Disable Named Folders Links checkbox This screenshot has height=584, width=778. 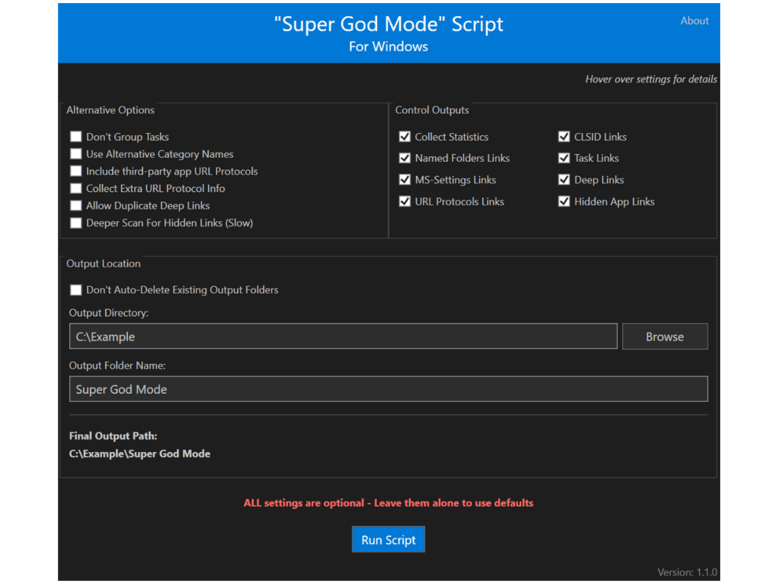(x=405, y=158)
